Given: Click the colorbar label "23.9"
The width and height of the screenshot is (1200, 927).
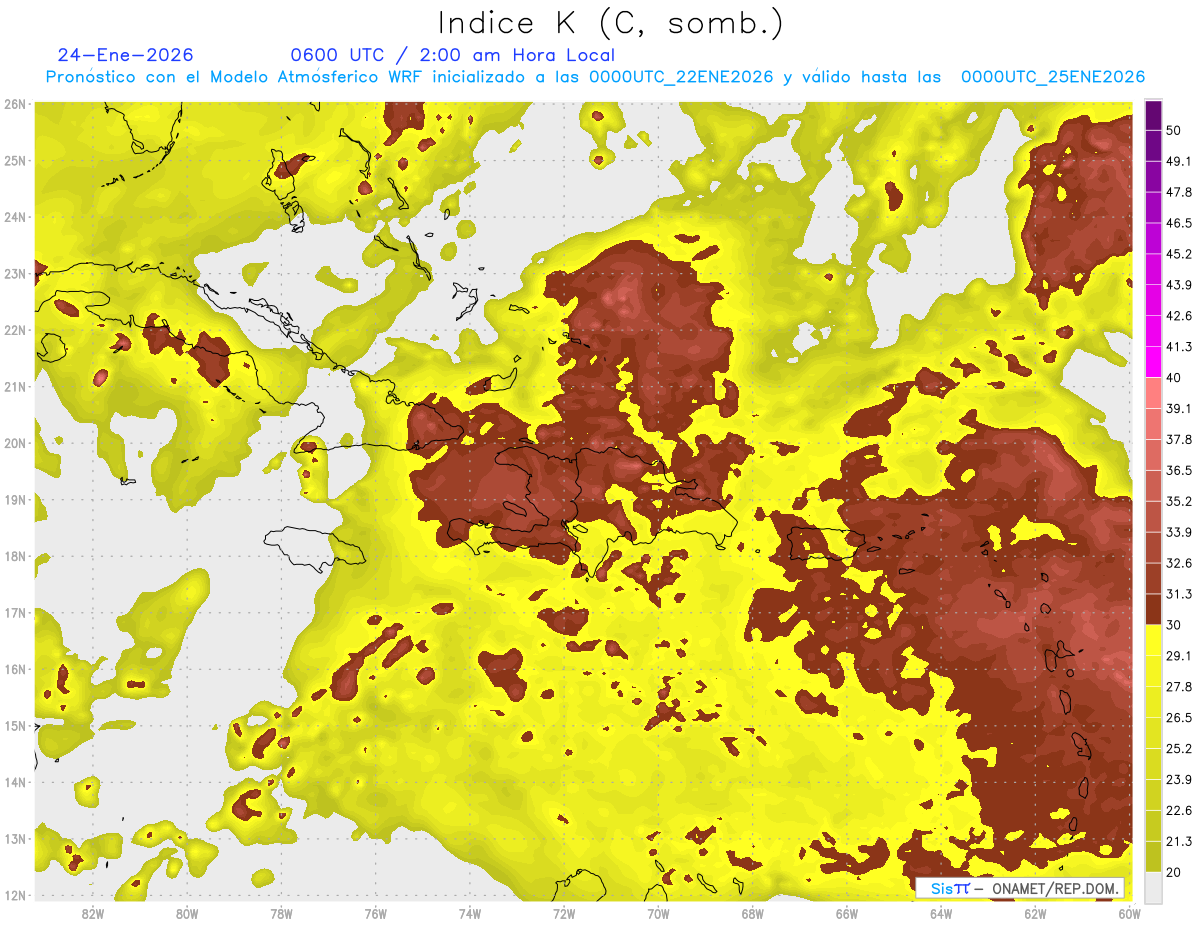Looking at the screenshot, I should tap(1179, 779).
